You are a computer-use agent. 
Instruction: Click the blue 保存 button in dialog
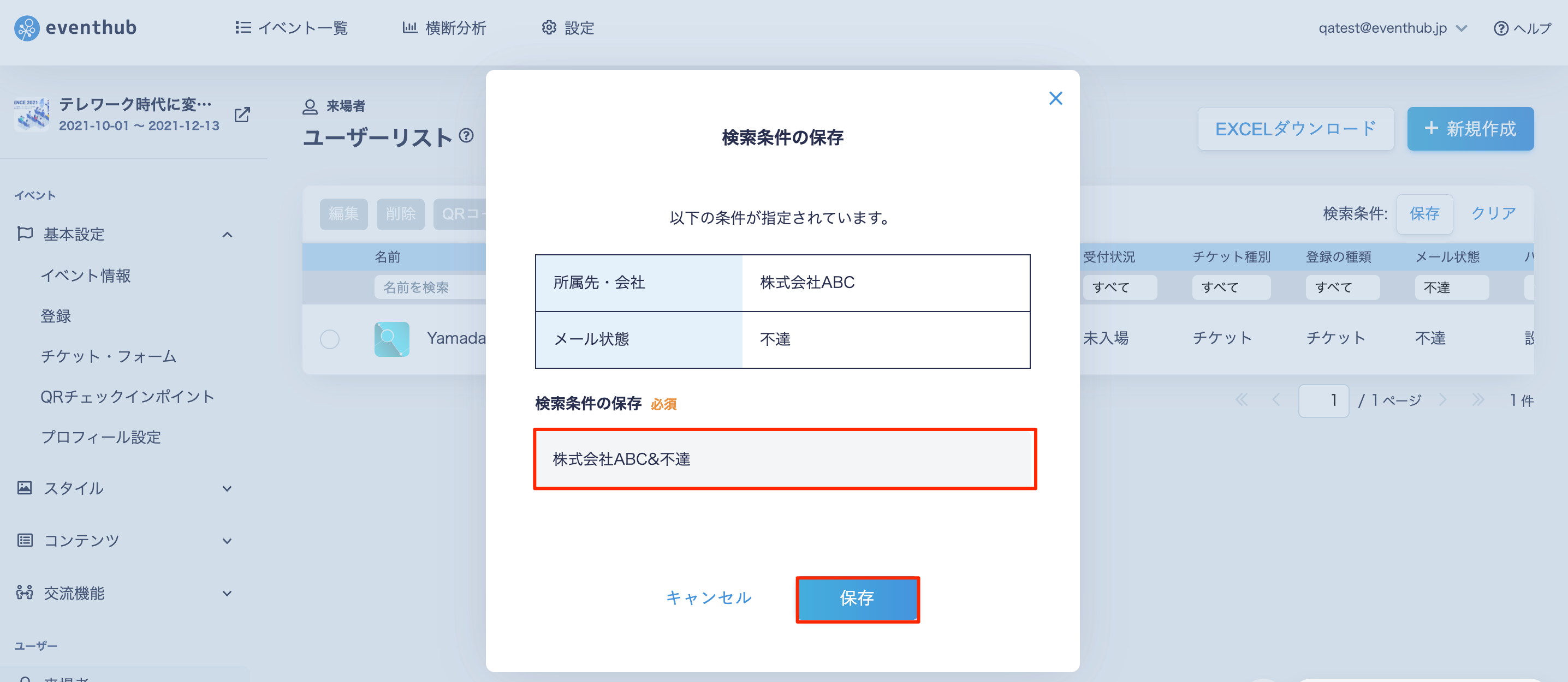point(857,599)
